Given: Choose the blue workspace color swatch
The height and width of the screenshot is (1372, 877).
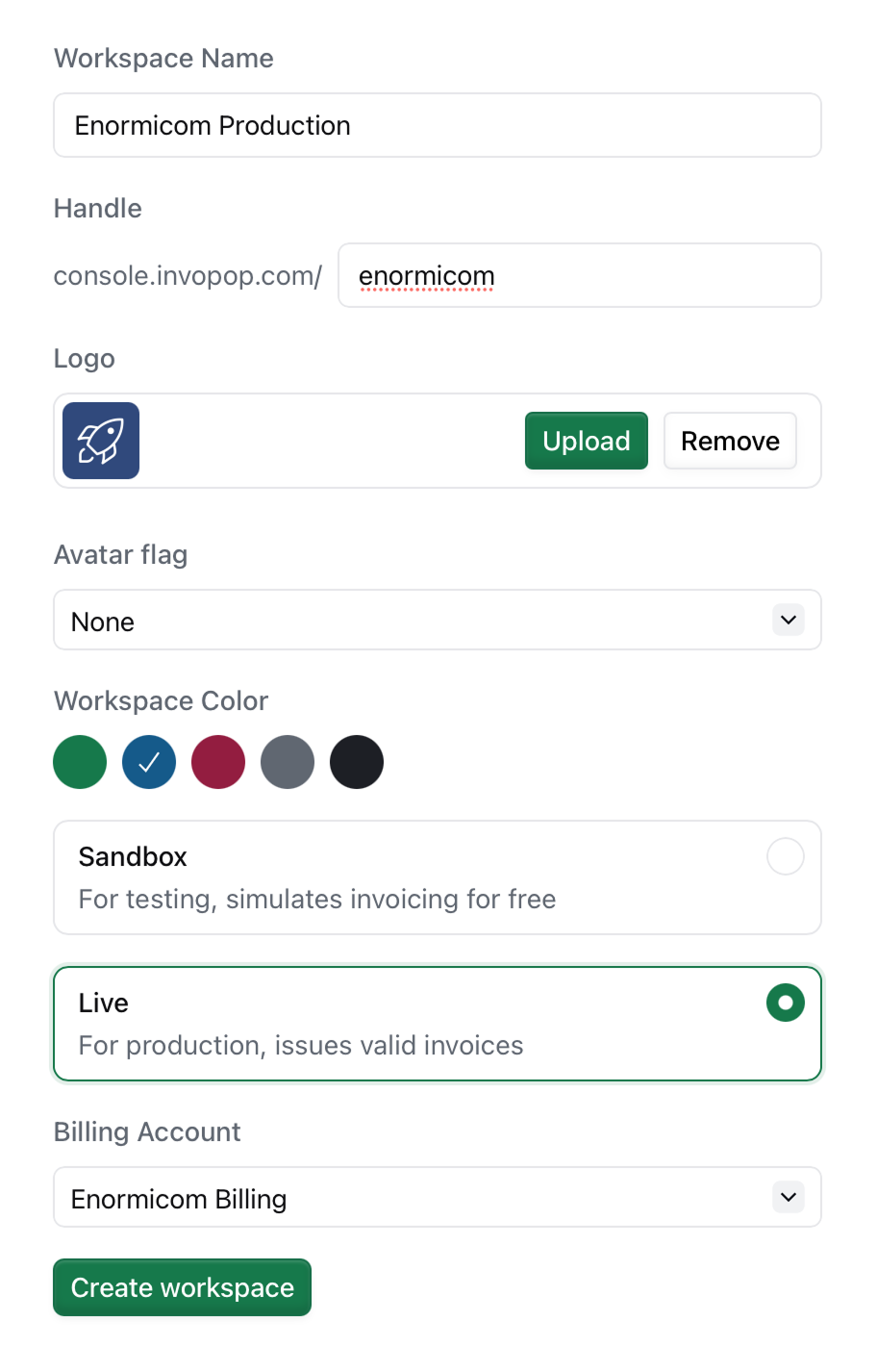Looking at the screenshot, I should [149, 762].
